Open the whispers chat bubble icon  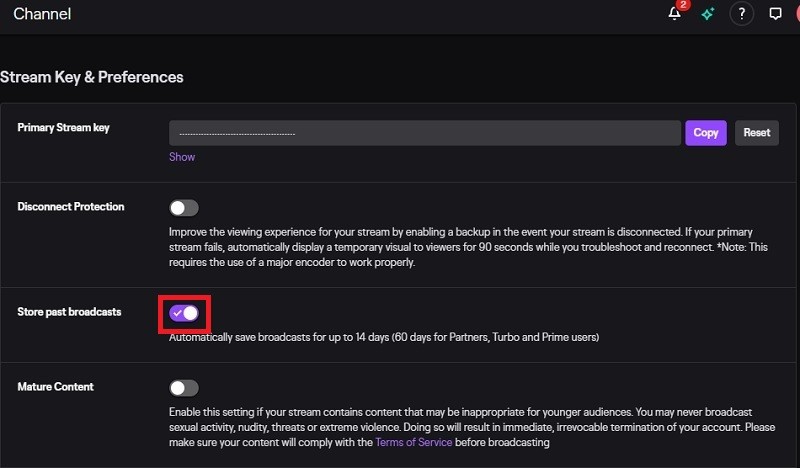coord(775,14)
